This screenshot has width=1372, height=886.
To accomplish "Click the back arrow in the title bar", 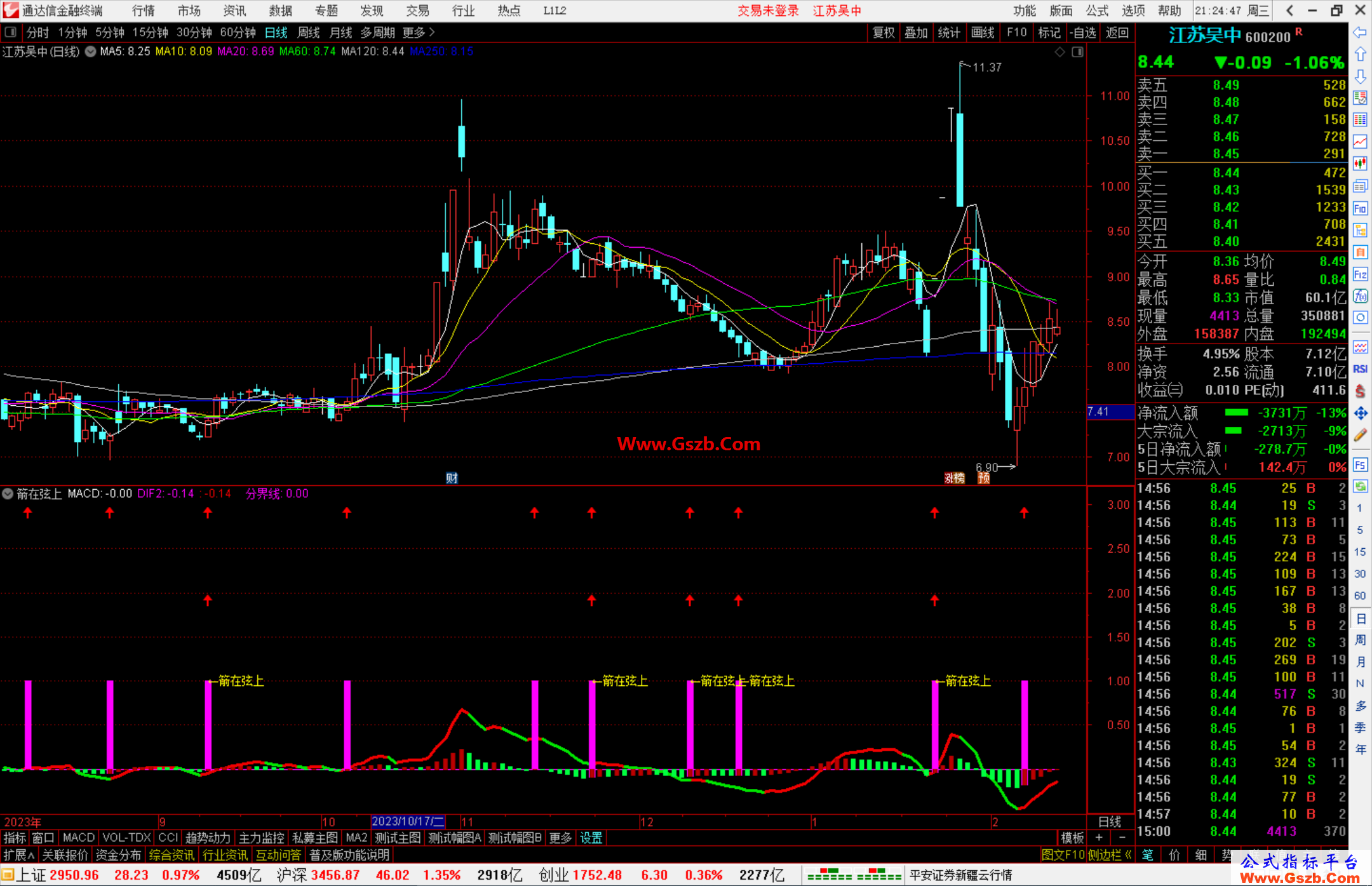I will pos(1289,11).
